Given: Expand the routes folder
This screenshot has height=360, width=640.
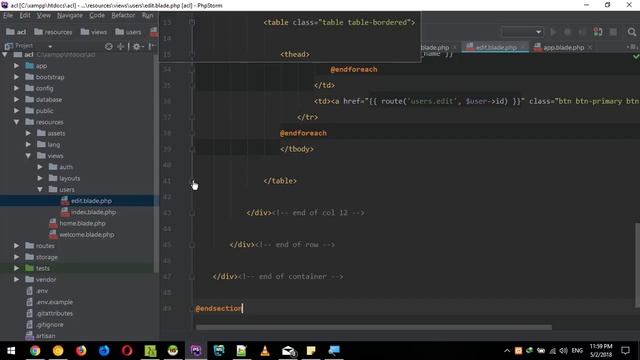Looking at the screenshot, I should coord(17,246).
